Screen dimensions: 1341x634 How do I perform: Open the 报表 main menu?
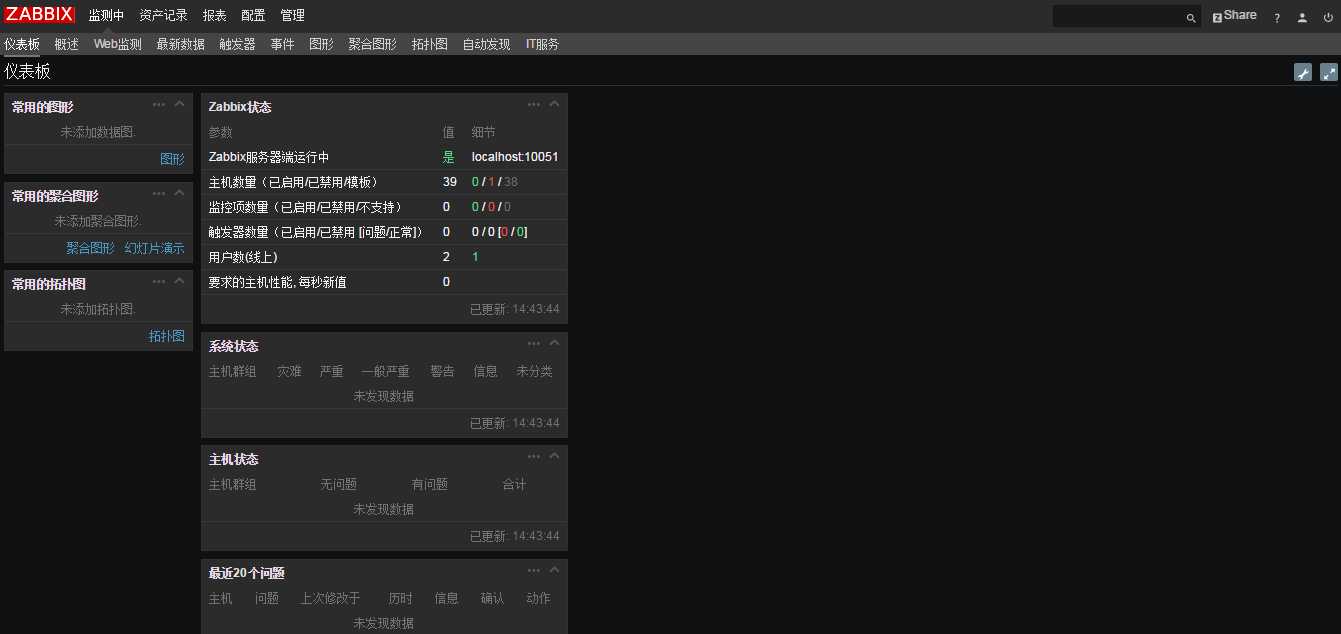pyautogui.click(x=214, y=16)
